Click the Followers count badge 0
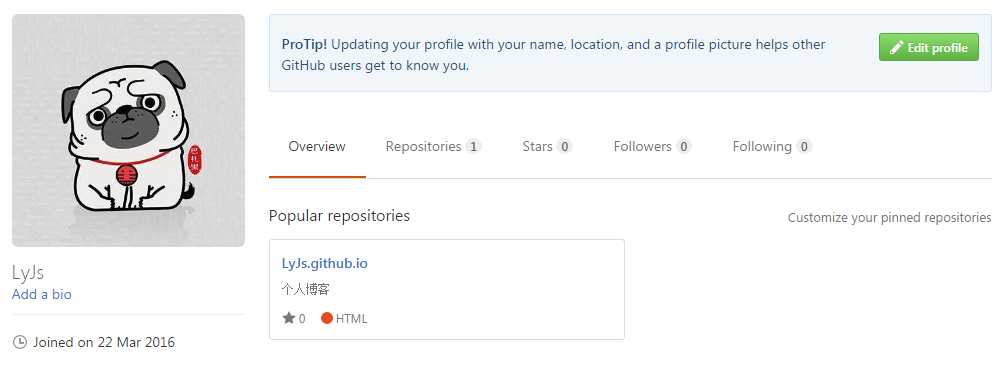The image size is (1000, 380). pos(683,147)
